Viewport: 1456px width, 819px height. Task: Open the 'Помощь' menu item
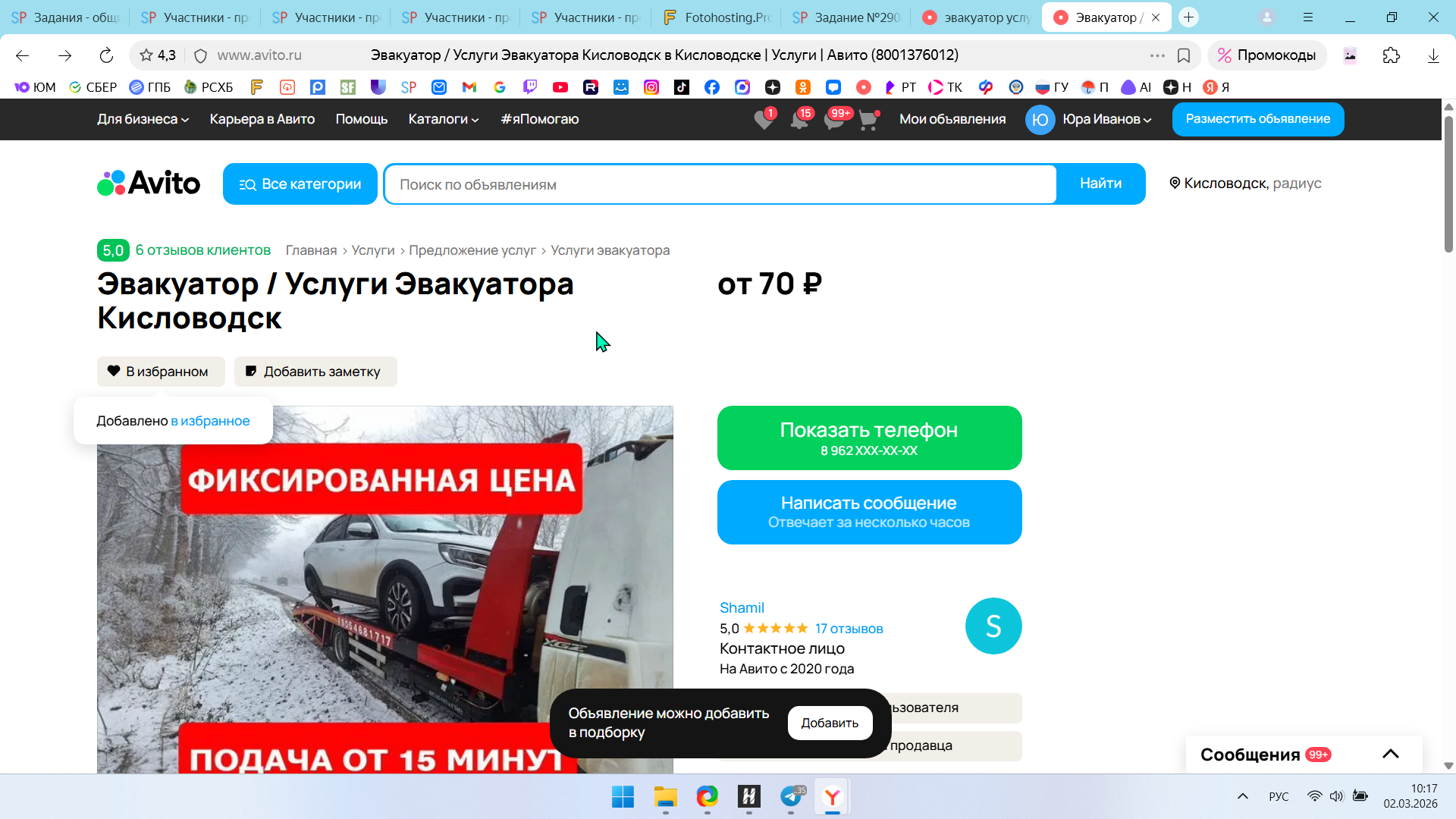pyautogui.click(x=361, y=119)
